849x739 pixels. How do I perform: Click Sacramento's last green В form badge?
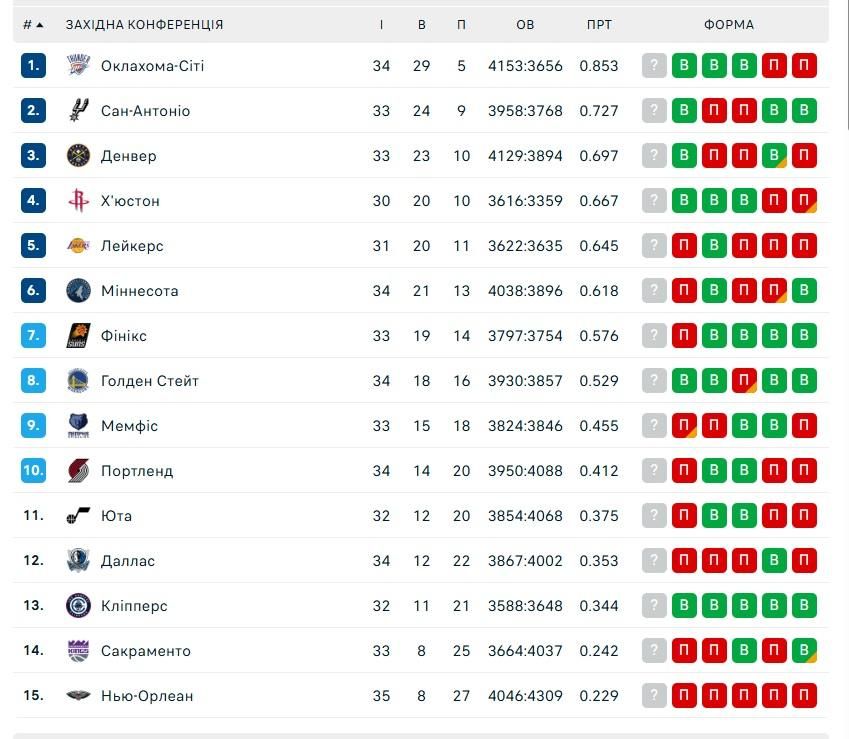pyautogui.click(x=804, y=651)
